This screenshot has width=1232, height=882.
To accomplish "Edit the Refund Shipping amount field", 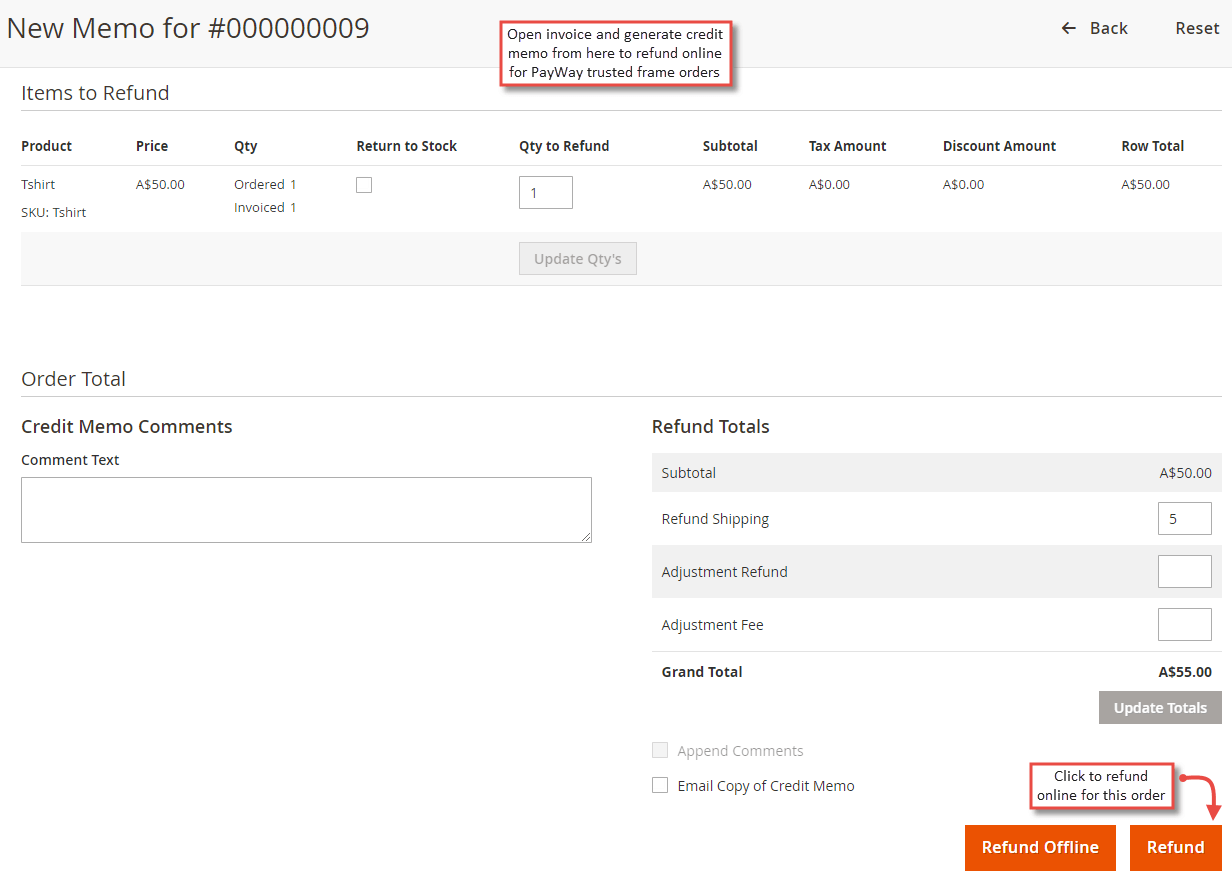I will [x=1185, y=519].
